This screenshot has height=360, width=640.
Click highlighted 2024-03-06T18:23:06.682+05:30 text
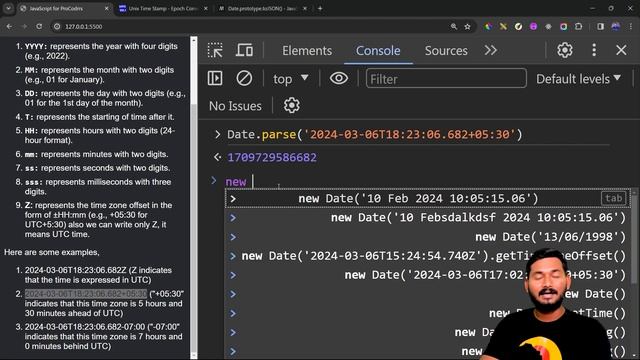[x=86, y=294]
